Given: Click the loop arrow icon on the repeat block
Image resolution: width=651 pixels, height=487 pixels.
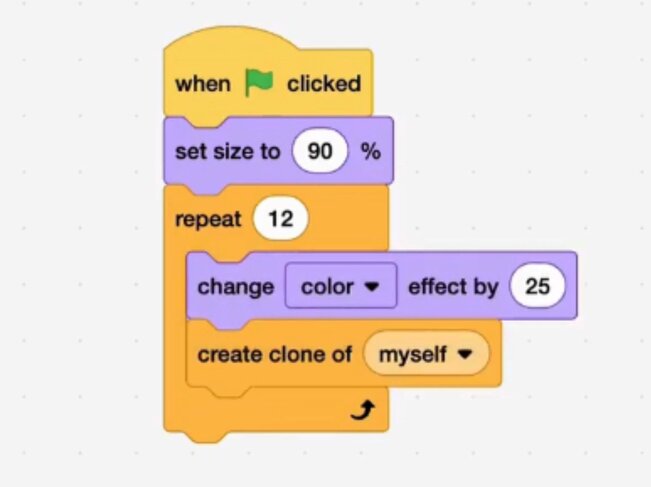Looking at the screenshot, I should click(362, 410).
